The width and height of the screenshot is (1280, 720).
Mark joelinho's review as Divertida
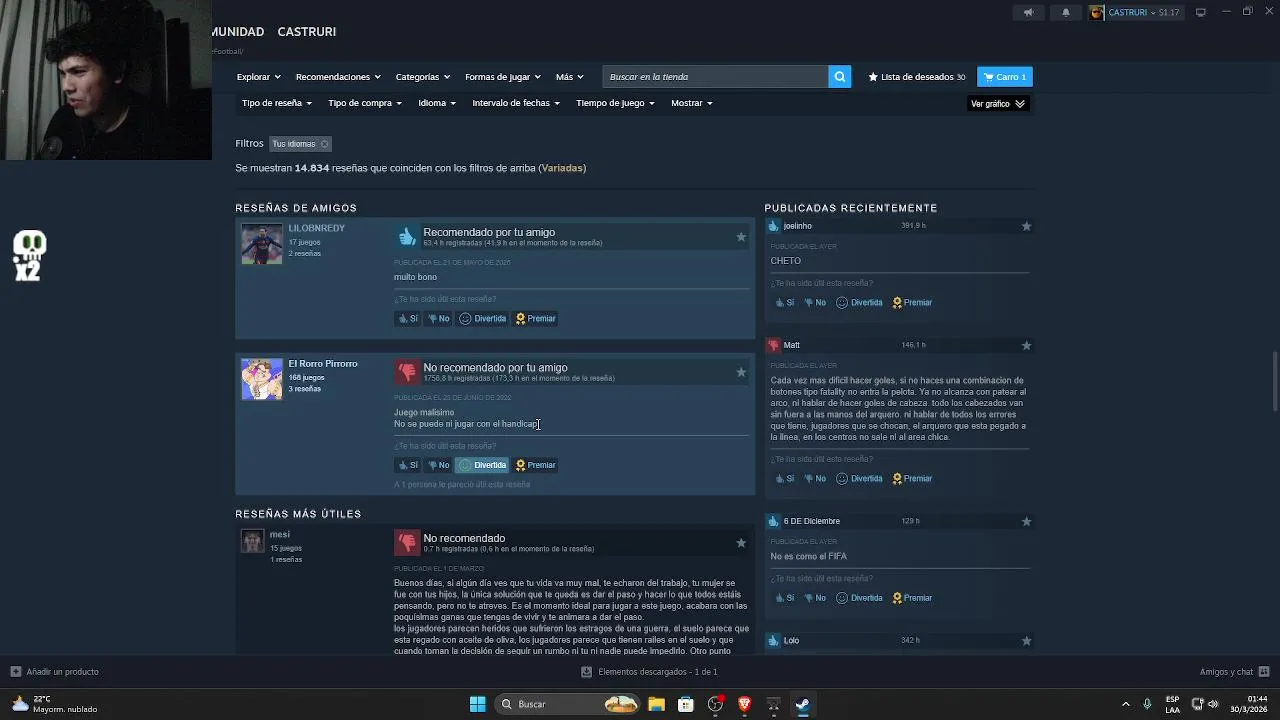point(859,303)
